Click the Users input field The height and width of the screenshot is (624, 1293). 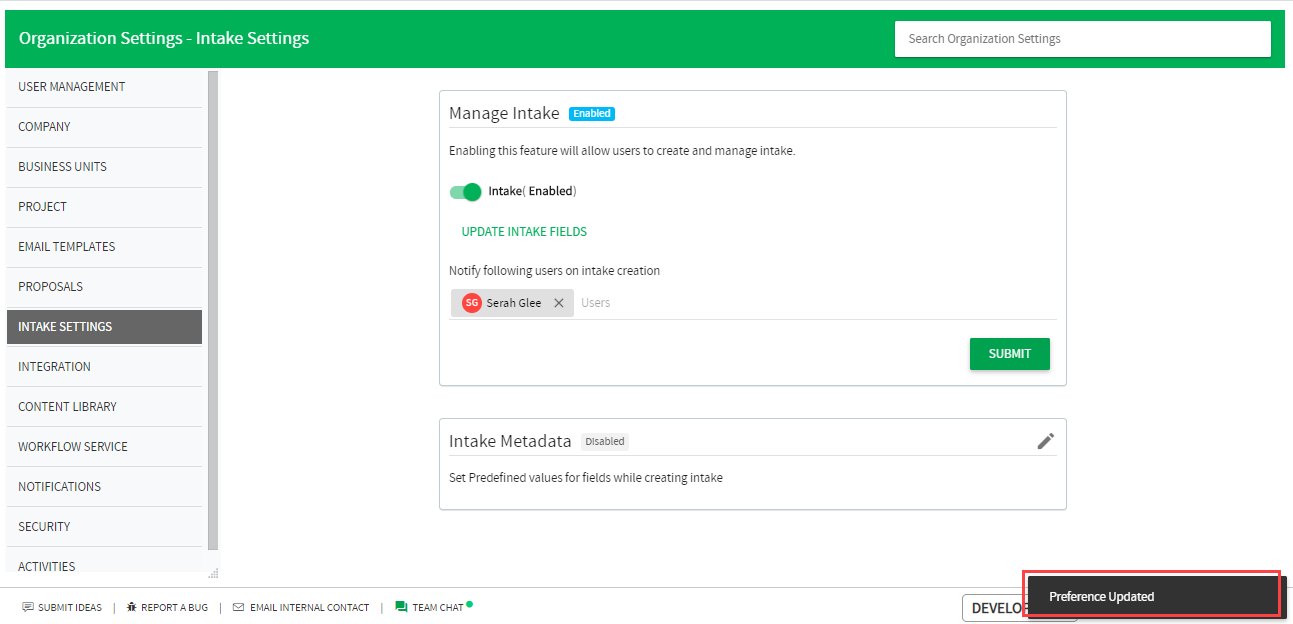818,303
